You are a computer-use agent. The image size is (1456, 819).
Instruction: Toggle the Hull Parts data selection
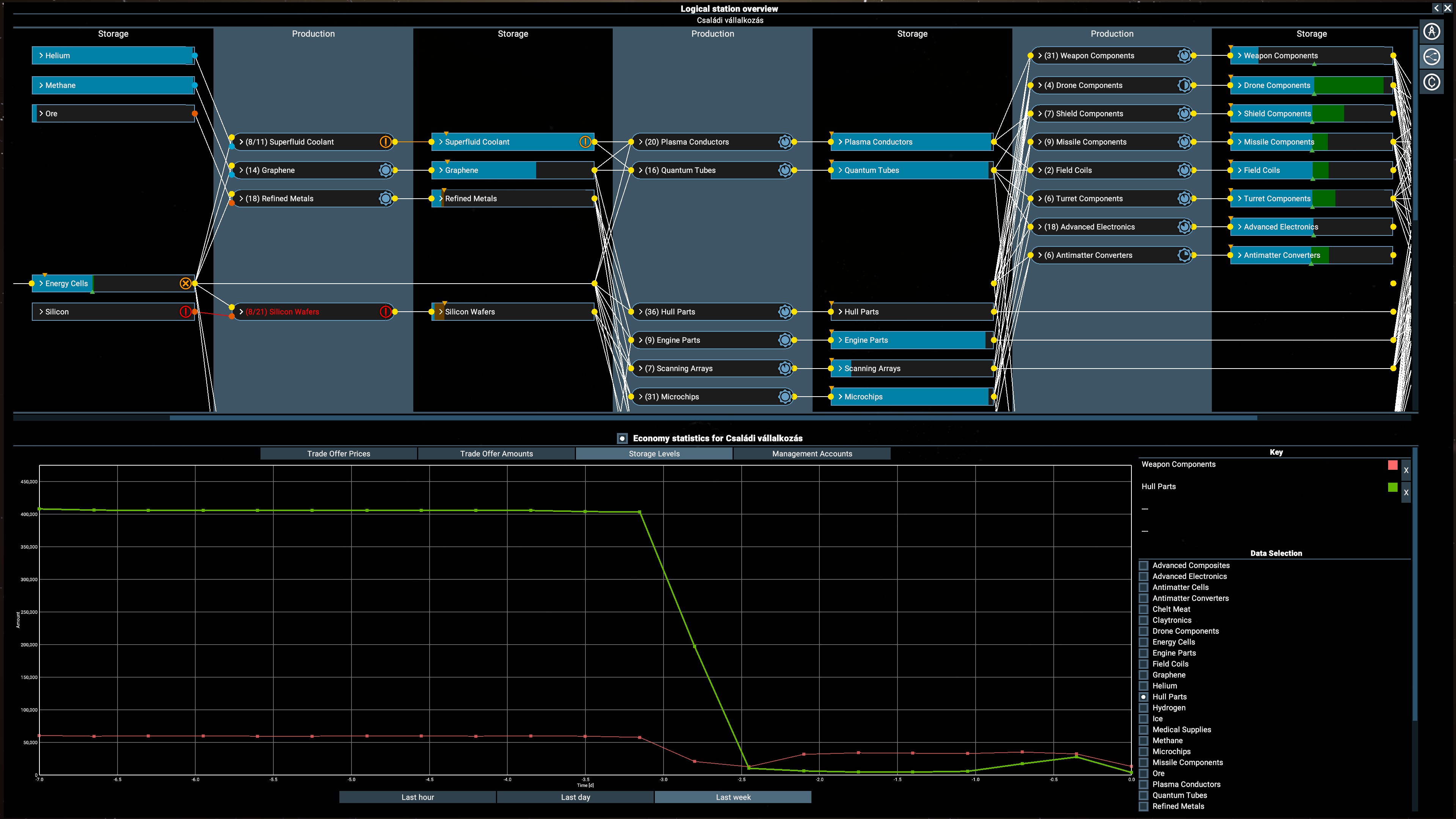pyautogui.click(x=1144, y=697)
